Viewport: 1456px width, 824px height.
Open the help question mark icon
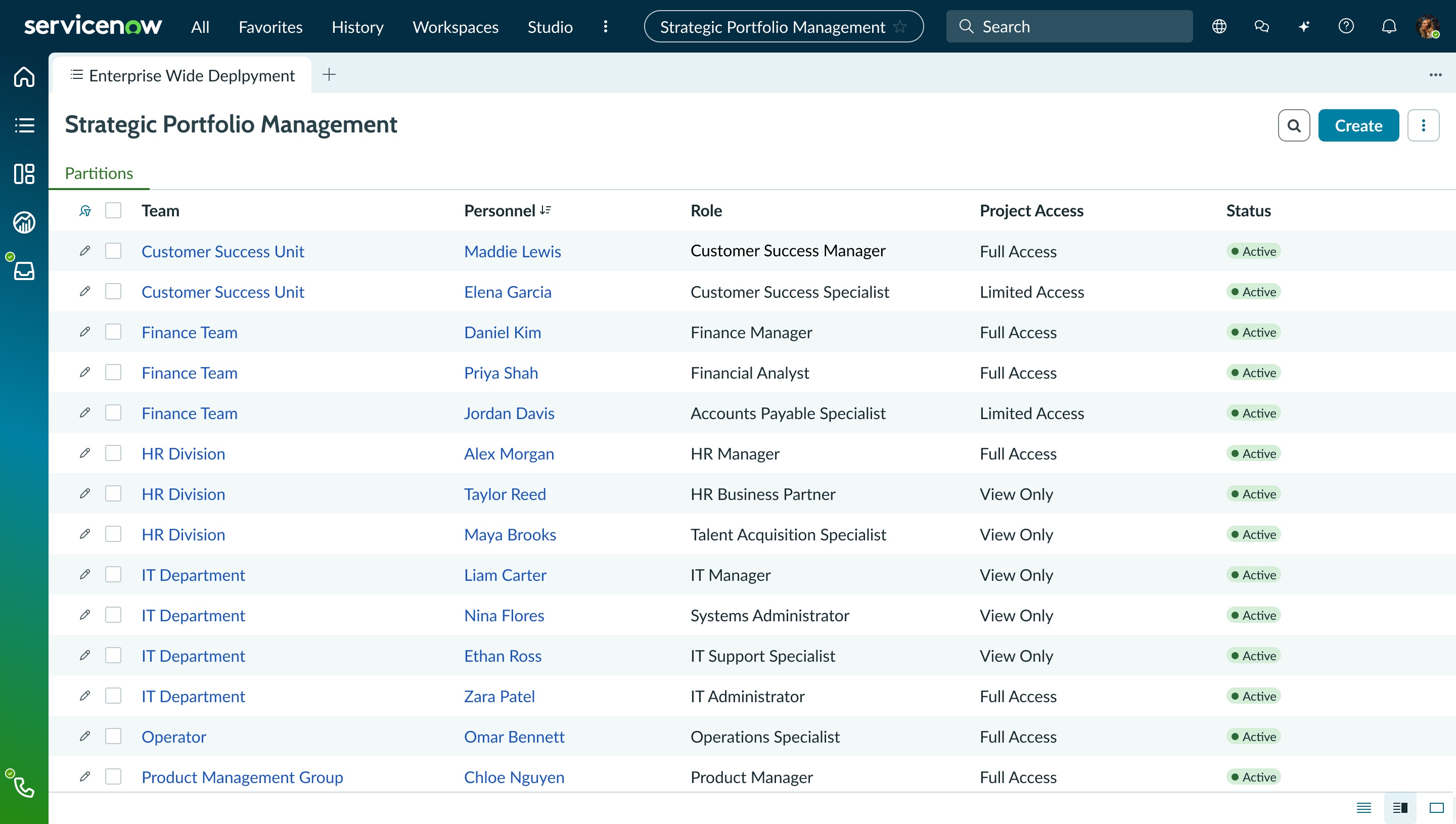pyautogui.click(x=1346, y=27)
